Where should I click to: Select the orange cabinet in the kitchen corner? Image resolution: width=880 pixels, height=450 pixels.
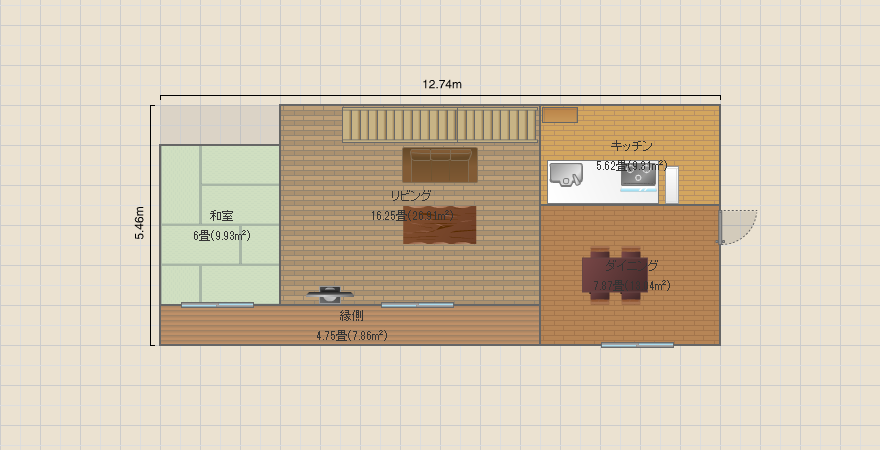click(x=560, y=114)
